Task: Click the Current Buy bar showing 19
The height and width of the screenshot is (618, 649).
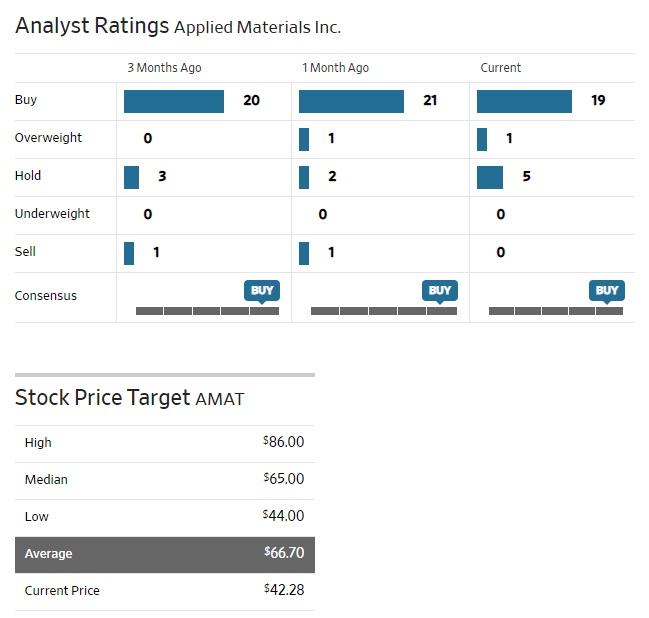Action: click(524, 101)
